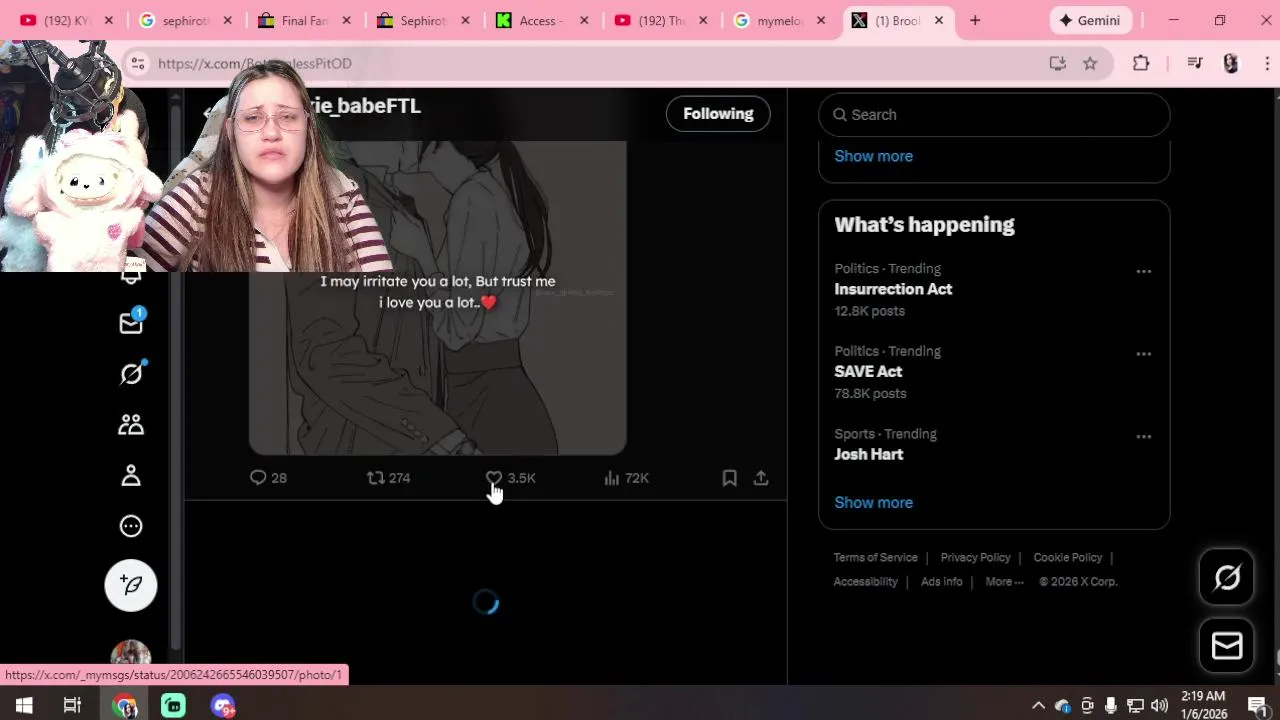Click the x.com address bar URL

[x=255, y=63]
